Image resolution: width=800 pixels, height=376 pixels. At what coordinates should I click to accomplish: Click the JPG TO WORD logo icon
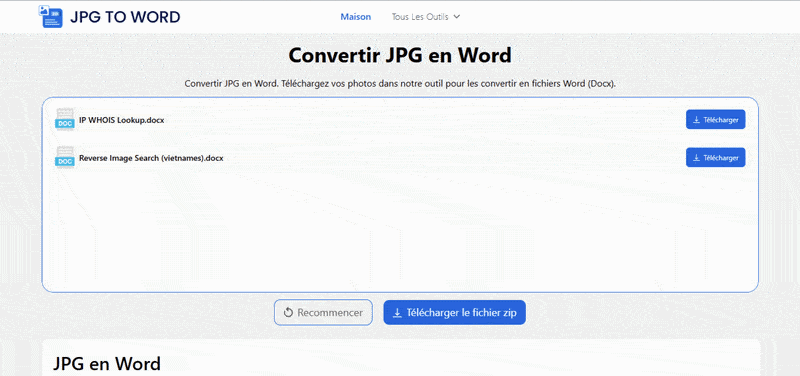[51, 16]
